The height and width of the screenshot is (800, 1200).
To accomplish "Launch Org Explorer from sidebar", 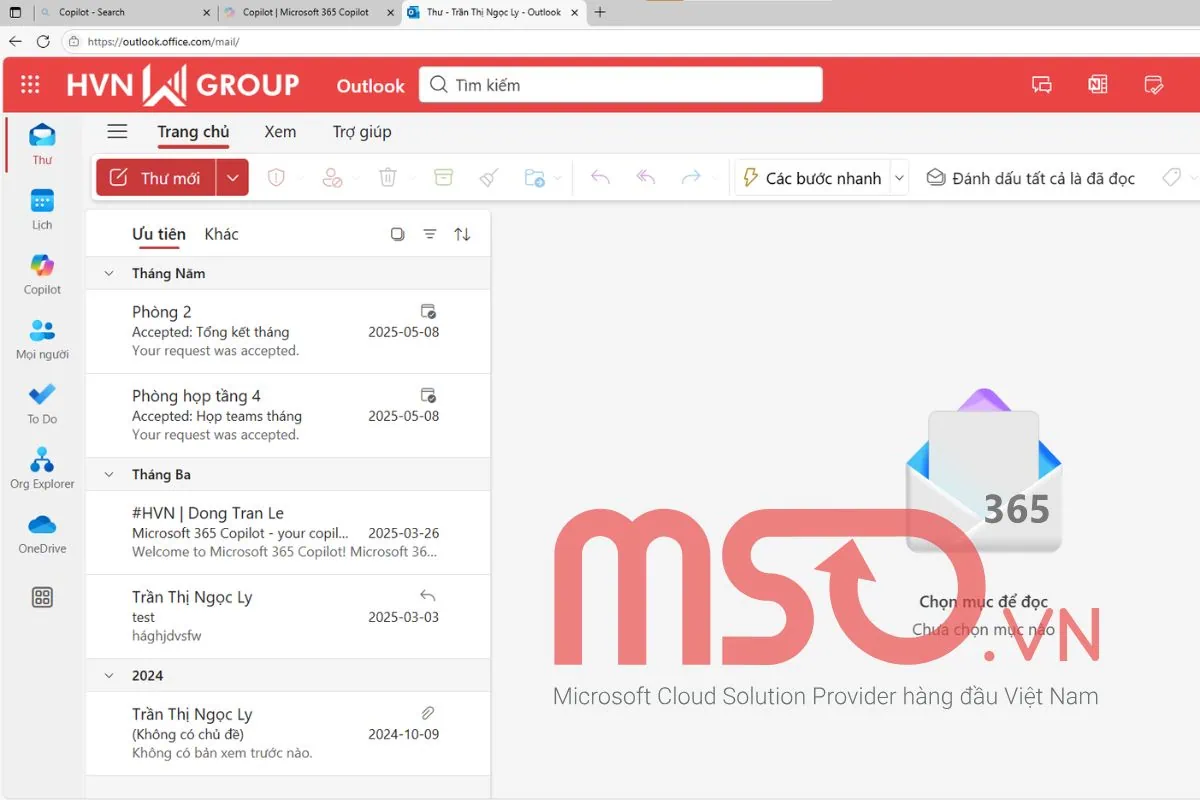I will pyautogui.click(x=42, y=467).
